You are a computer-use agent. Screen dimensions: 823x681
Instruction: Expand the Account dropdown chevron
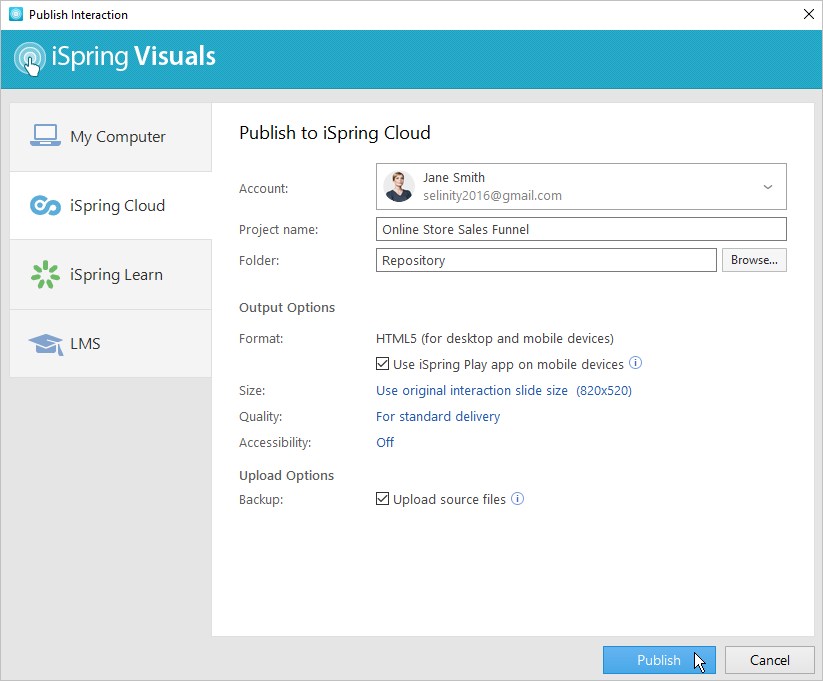[767, 187]
